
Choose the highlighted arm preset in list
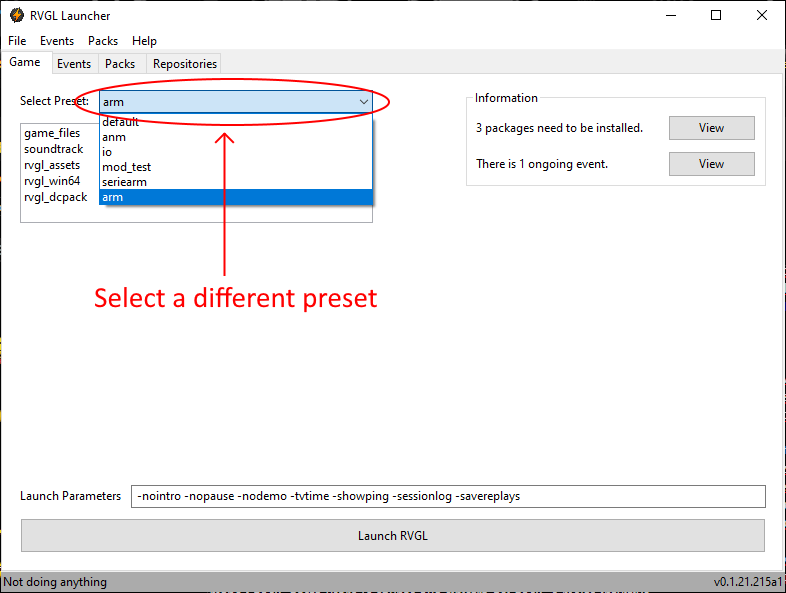(x=236, y=197)
